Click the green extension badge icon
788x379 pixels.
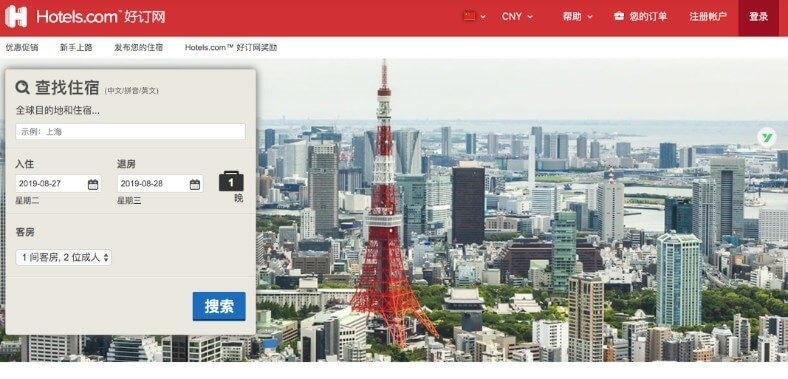pyautogui.click(x=767, y=137)
